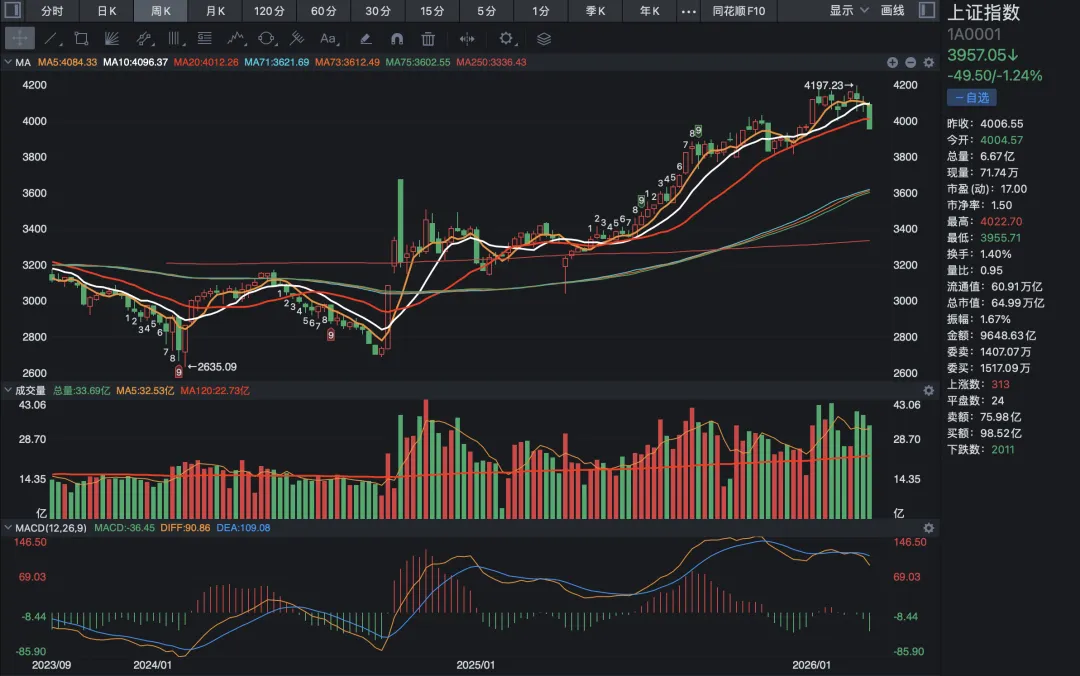1080x676 pixels.
Task: Switch to 年K yearly chart tab
Action: pyautogui.click(x=649, y=11)
